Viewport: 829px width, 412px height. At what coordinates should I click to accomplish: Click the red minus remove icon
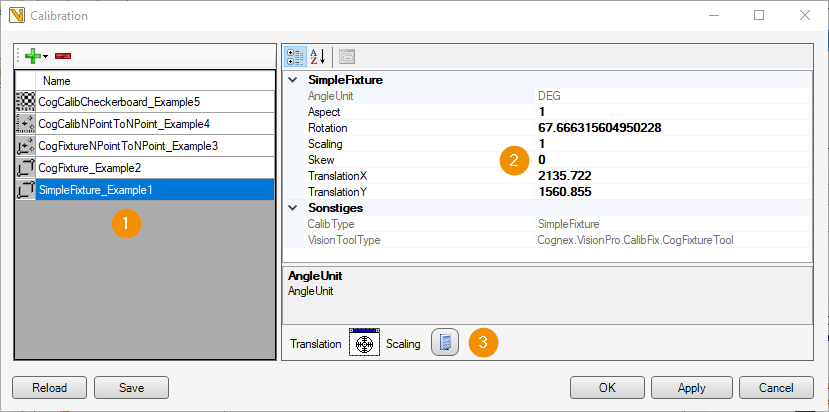63,56
